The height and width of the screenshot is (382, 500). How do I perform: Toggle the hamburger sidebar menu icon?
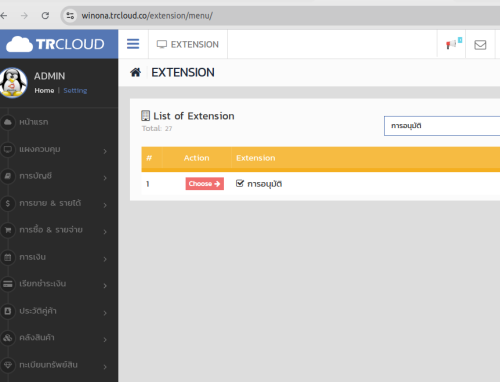133,44
